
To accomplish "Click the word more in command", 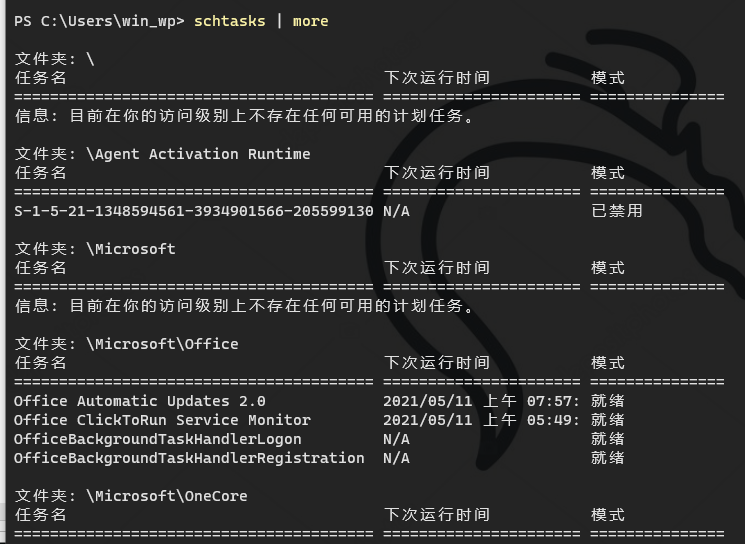I will pyautogui.click(x=310, y=21).
